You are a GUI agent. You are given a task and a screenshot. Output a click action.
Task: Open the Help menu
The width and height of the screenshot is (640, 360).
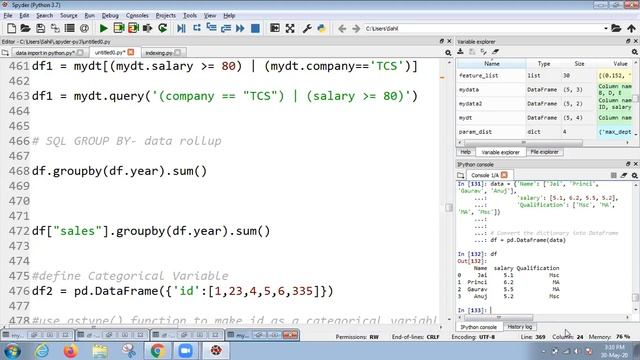[x=229, y=16]
